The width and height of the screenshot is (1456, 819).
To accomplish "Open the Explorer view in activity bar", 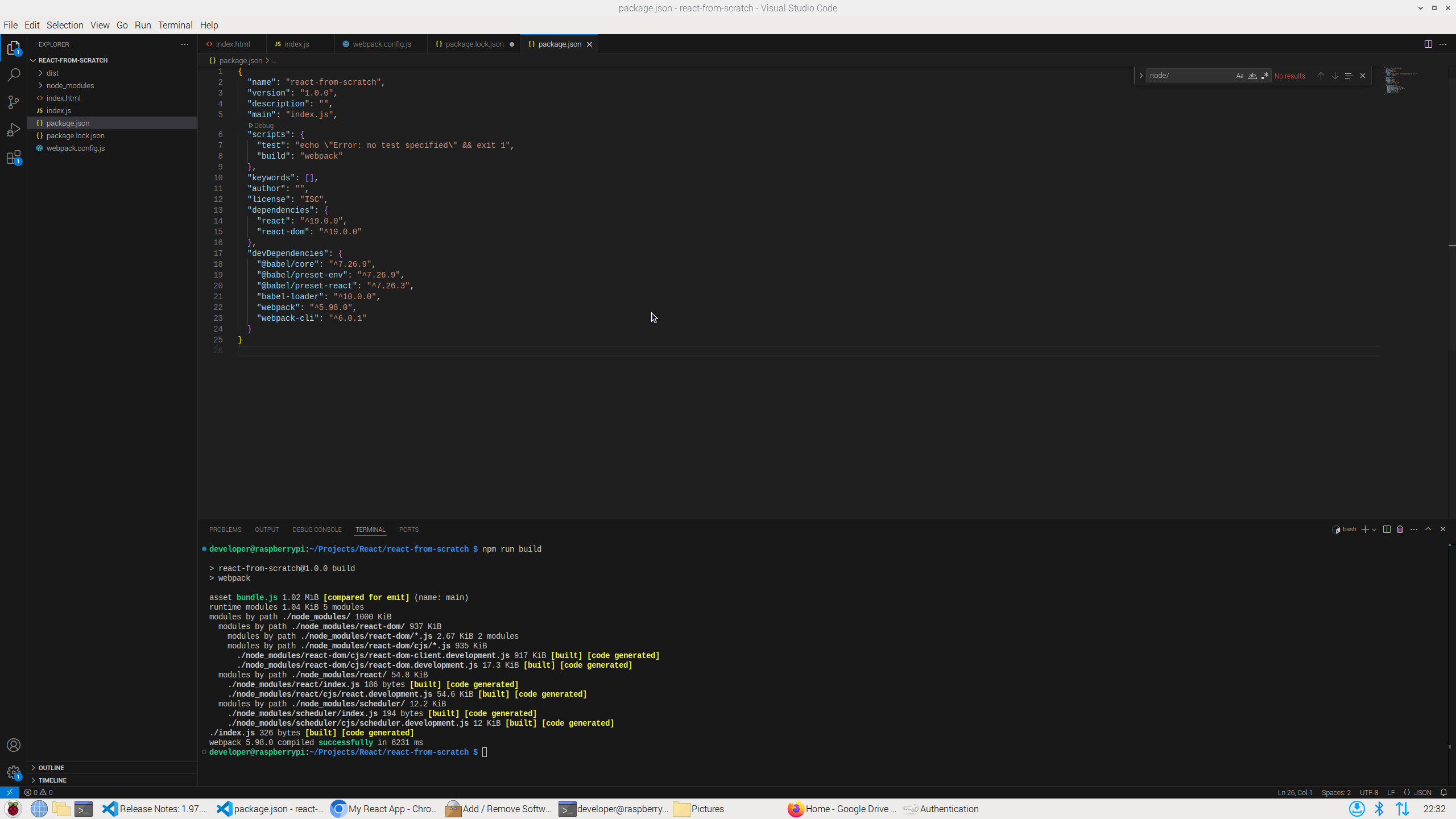I will [x=14, y=48].
